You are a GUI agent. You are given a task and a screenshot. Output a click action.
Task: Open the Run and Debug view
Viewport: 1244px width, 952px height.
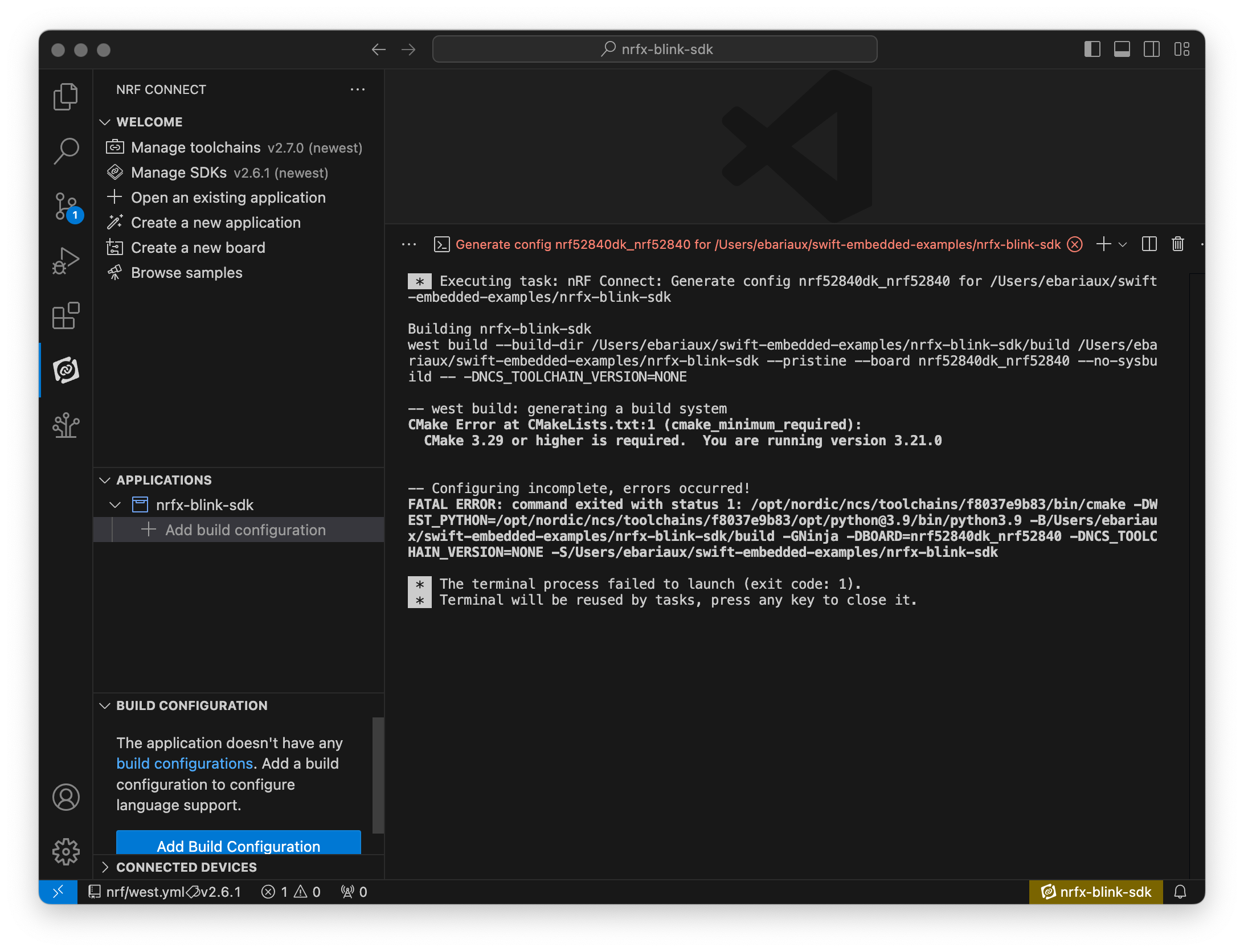(66, 261)
